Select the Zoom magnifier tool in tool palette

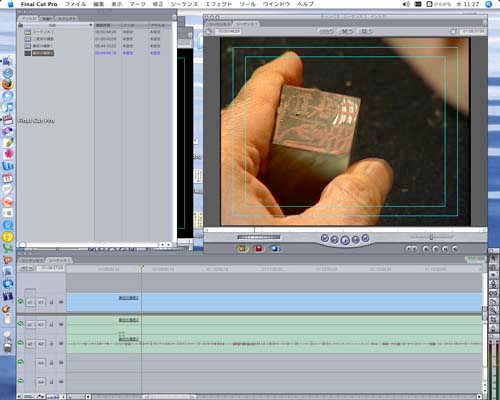[x=494, y=310]
